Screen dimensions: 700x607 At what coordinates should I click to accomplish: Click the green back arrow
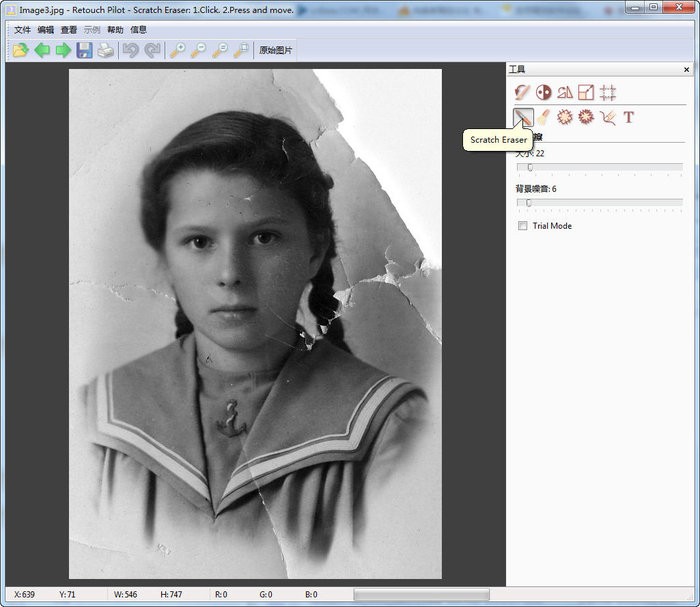[x=42, y=50]
